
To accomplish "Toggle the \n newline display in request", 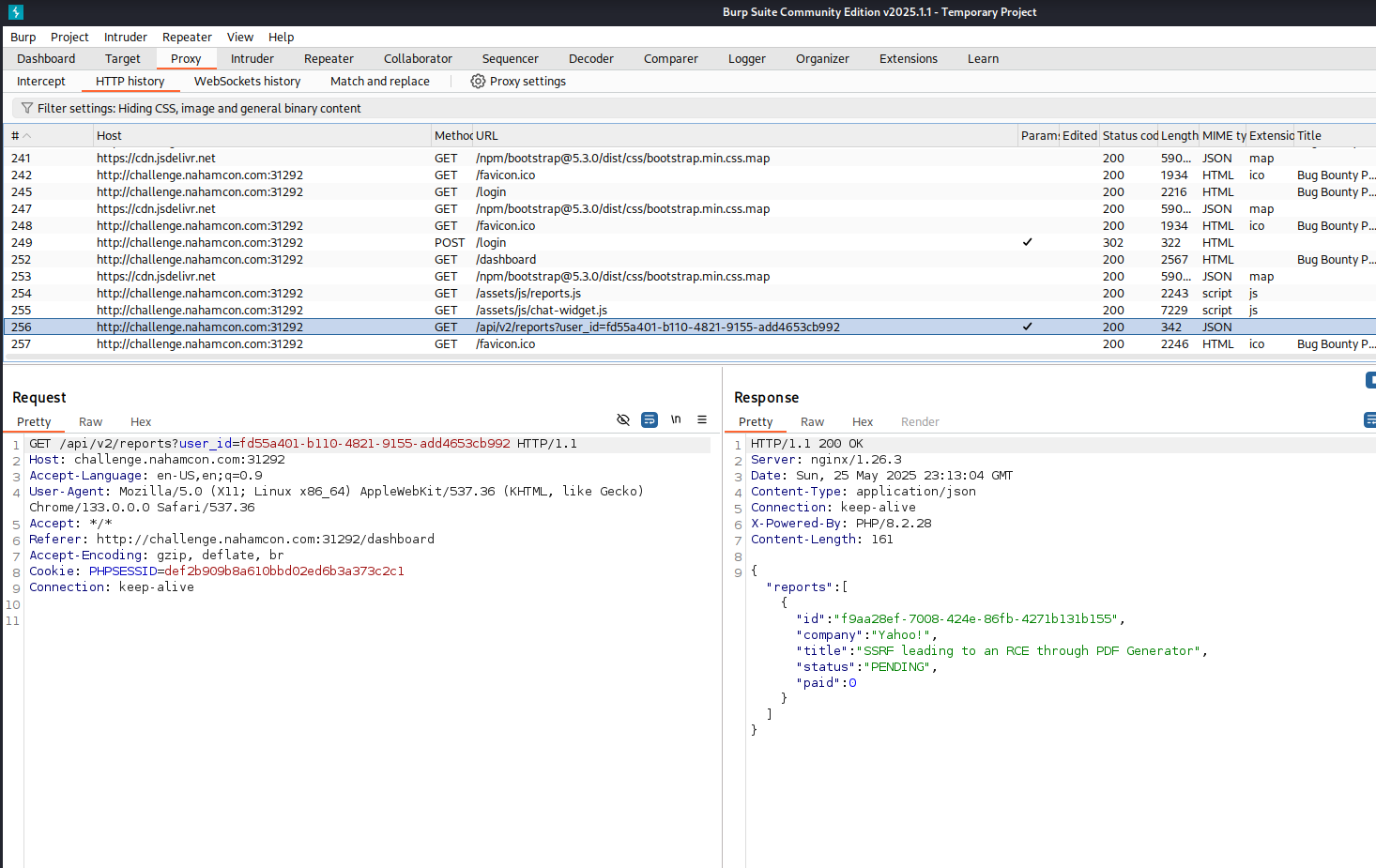I will 675,419.
